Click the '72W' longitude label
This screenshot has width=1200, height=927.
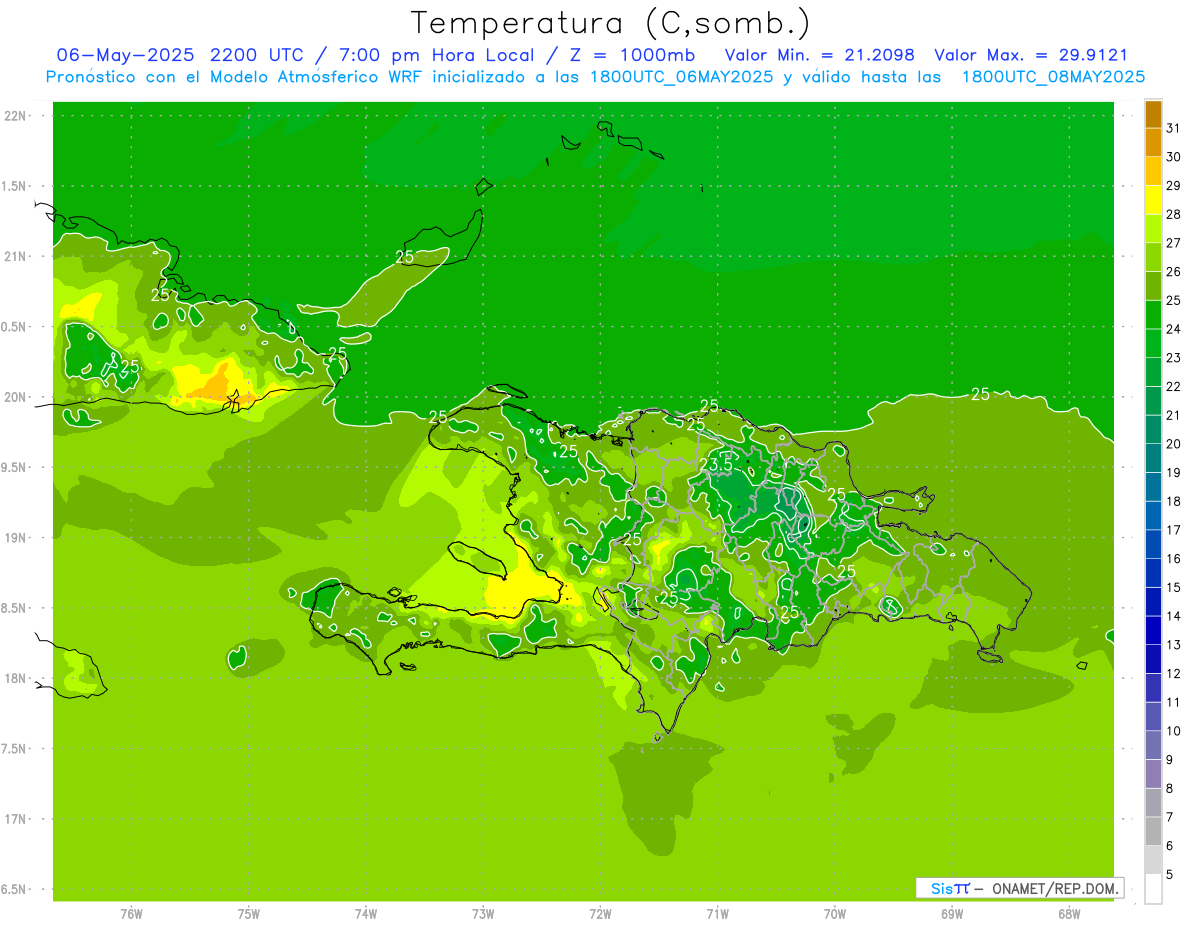(x=600, y=914)
